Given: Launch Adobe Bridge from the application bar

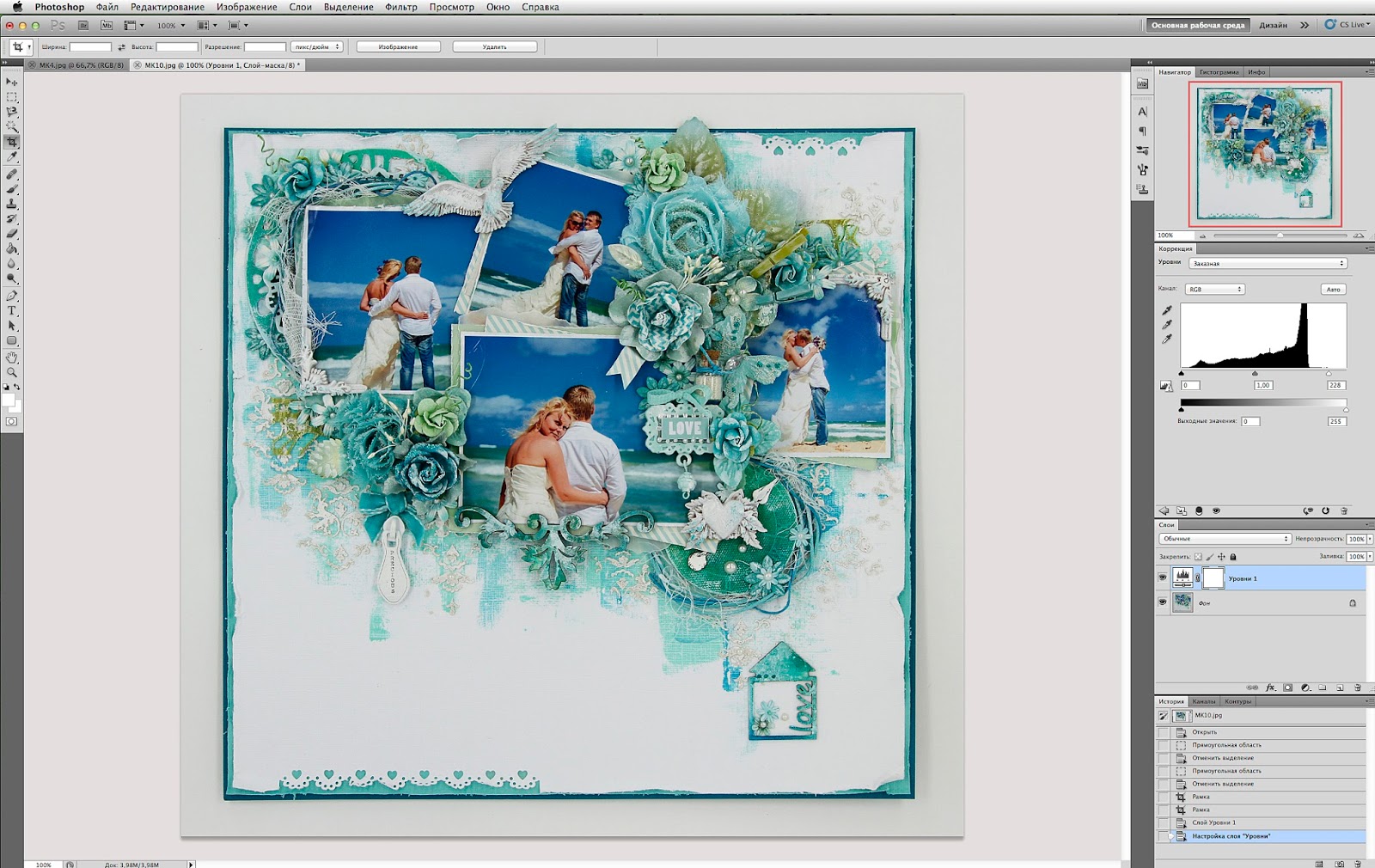Looking at the screenshot, I should pyautogui.click(x=83, y=26).
